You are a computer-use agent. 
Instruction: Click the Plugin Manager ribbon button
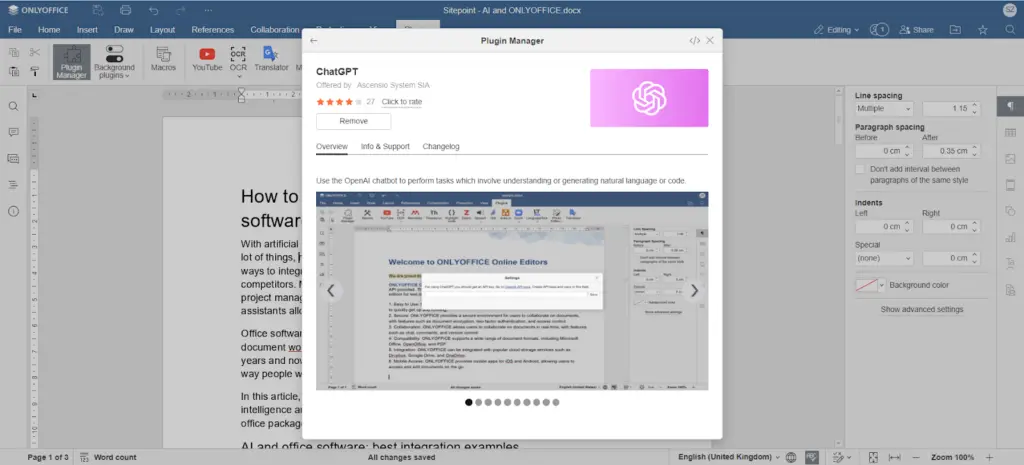tap(71, 61)
